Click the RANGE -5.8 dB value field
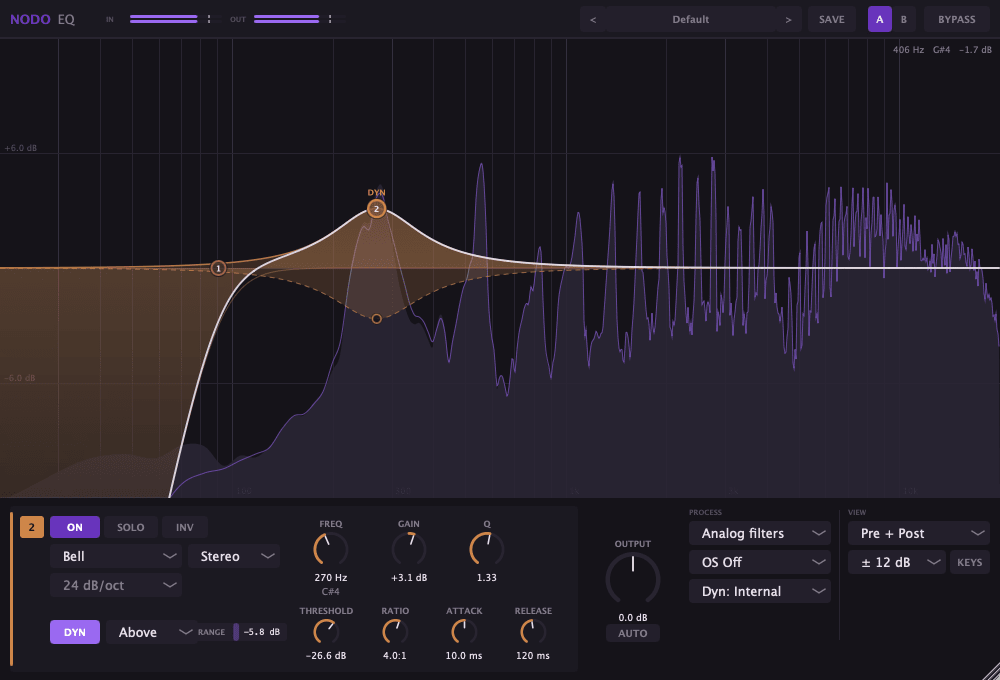Image resolution: width=1000 pixels, height=680 pixels. [261, 632]
